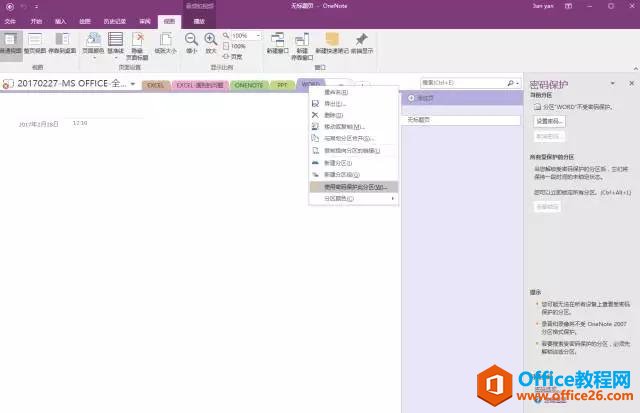
Task: Click the Lock All button
Action: (547, 207)
